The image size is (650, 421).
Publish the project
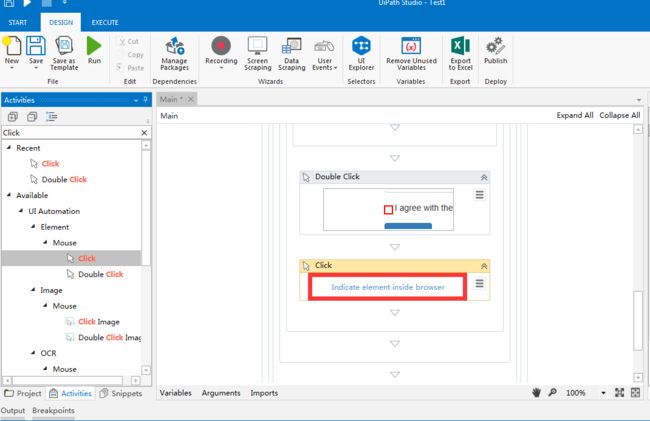tap(495, 50)
